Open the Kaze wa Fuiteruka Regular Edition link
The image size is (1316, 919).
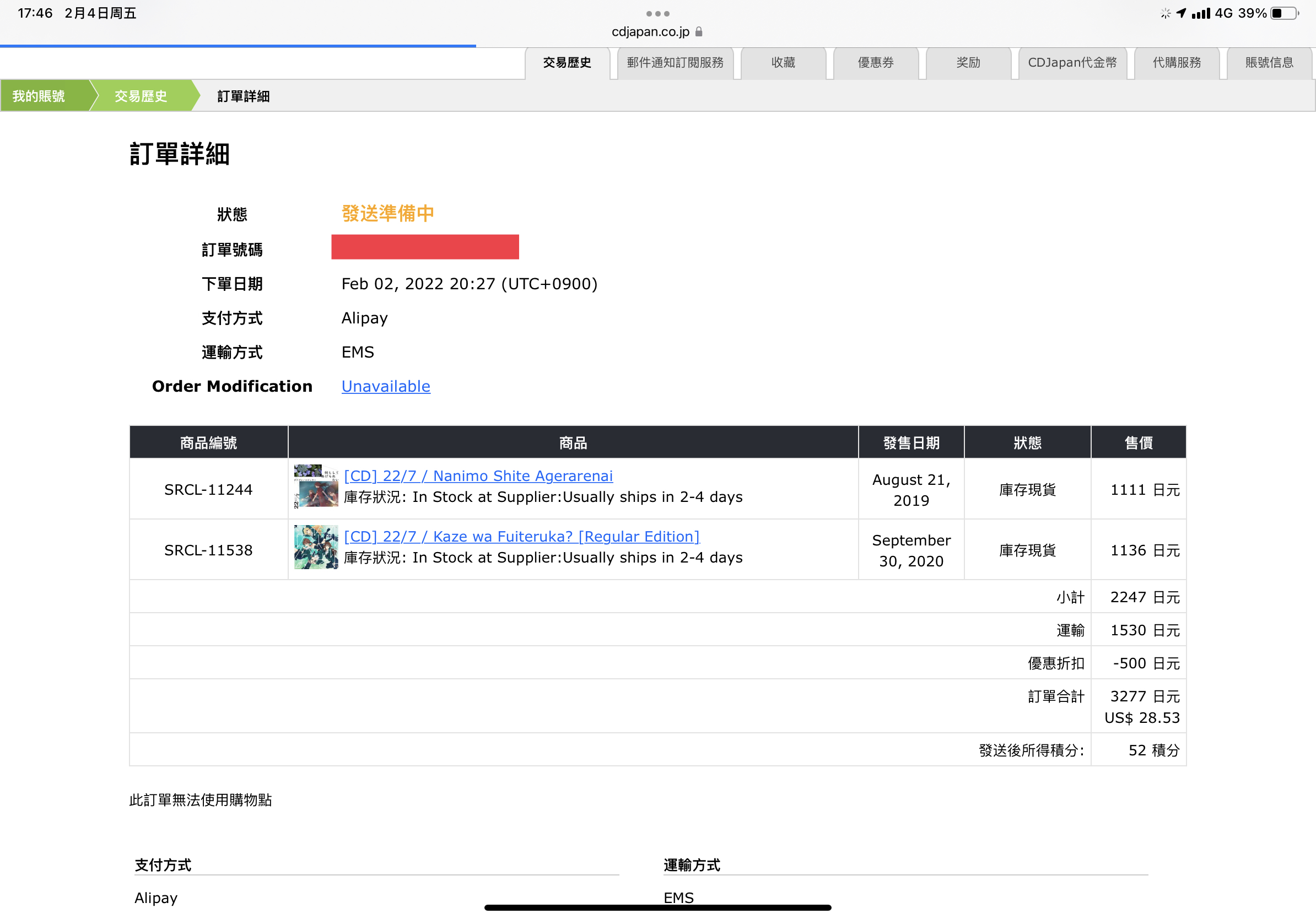(x=521, y=536)
